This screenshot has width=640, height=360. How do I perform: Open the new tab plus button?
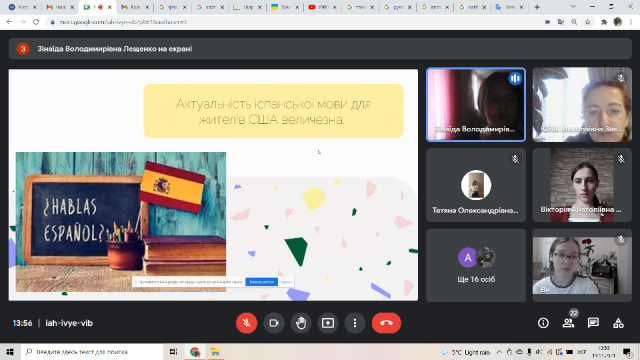[537, 7]
